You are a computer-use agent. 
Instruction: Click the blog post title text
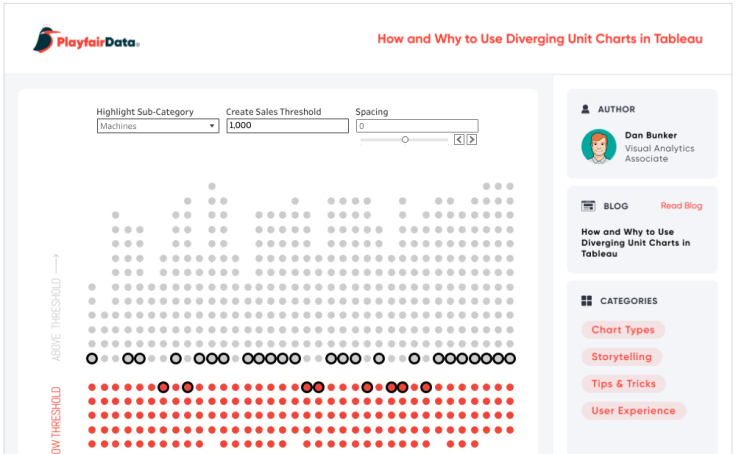coord(636,243)
